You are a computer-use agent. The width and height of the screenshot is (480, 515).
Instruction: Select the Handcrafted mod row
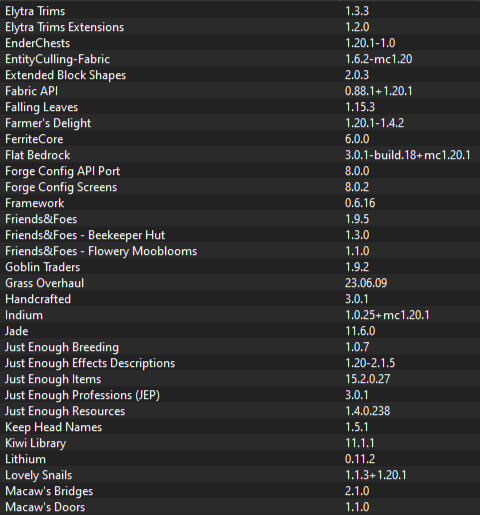coord(240,299)
